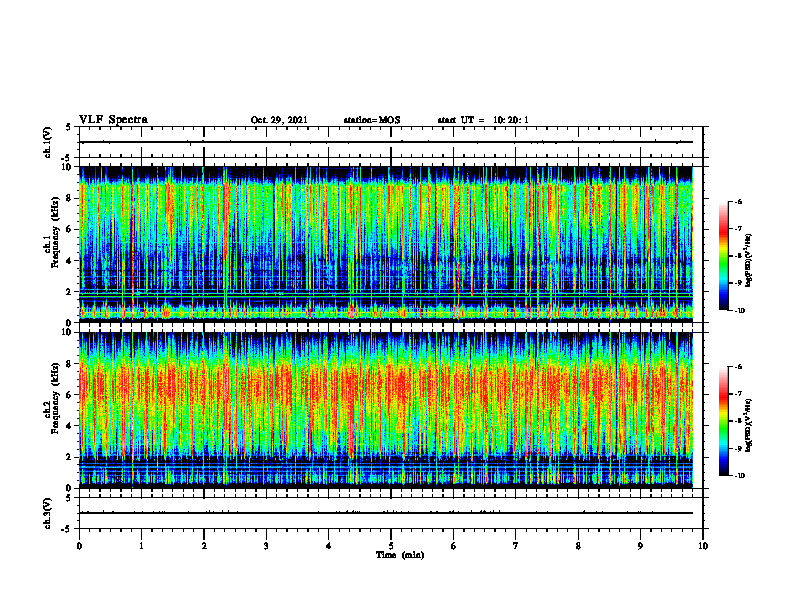Click the ch.1 spectrogram color scale bar

[x=723, y=256]
